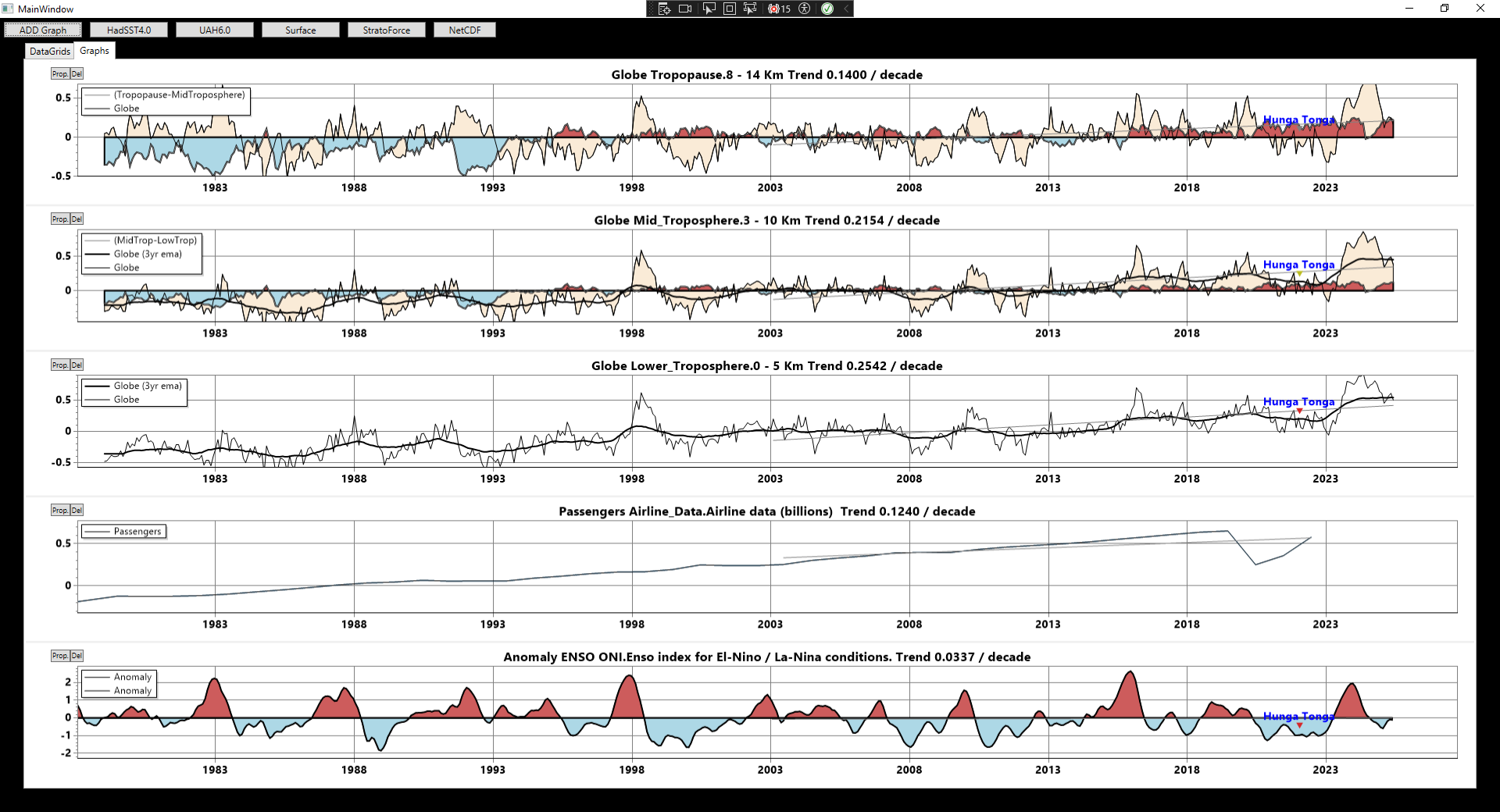The height and width of the screenshot is (812, 1500).
Task: Toggle Track Focused Element in debug toolbar
Action: pos(750,9)
